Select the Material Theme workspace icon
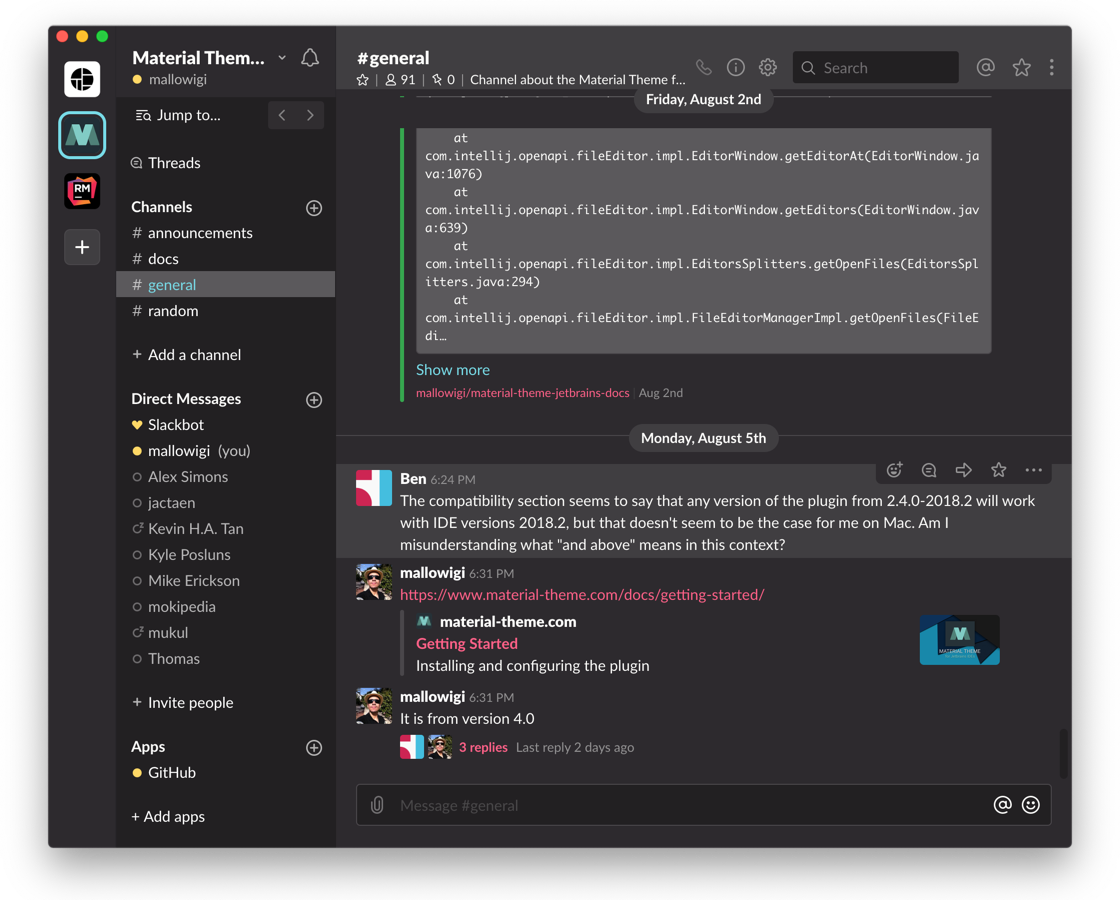The image size is (1120, 900). (82, 135)
